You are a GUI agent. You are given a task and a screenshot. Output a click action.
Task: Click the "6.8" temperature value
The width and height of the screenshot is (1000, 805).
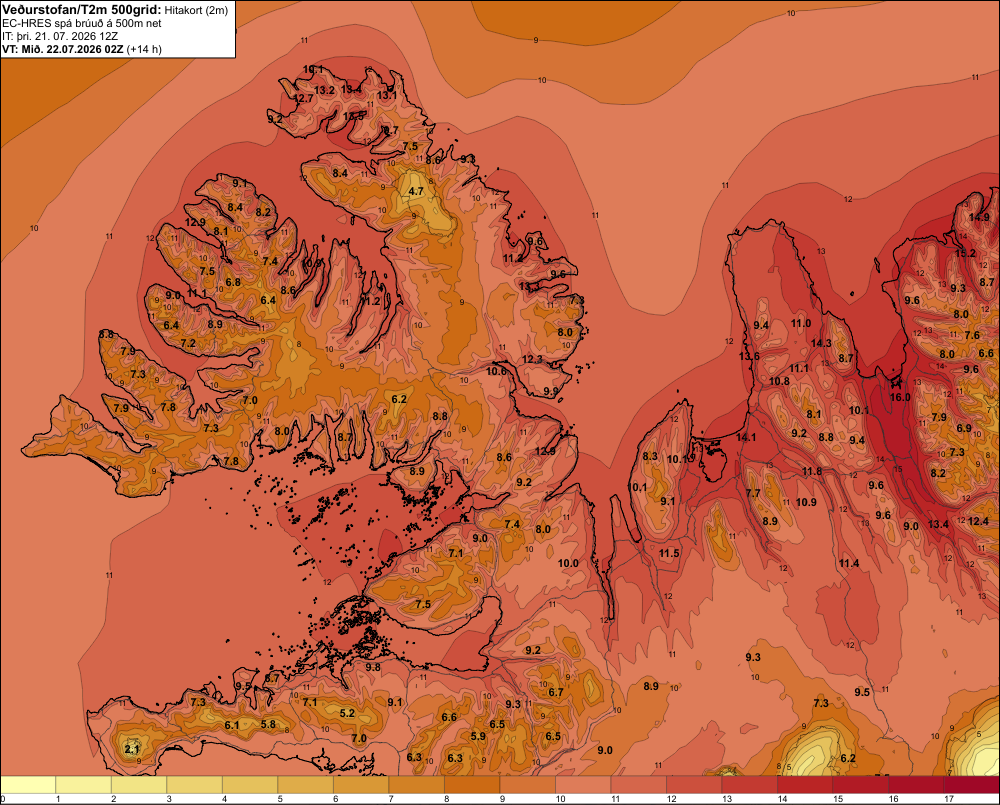click(233, 283)
